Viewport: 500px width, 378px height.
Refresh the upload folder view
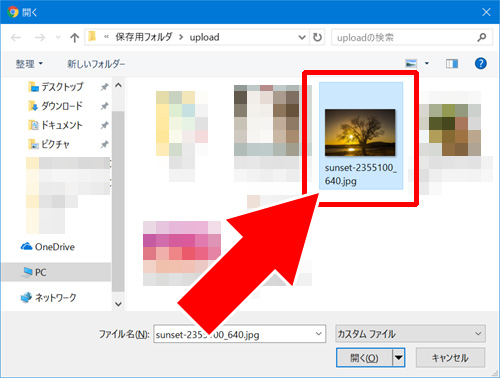tap(317, 37)
